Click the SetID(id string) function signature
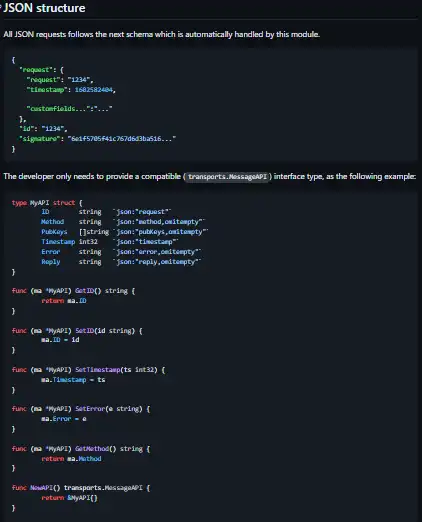422x522 pixels. pos(77,331)
